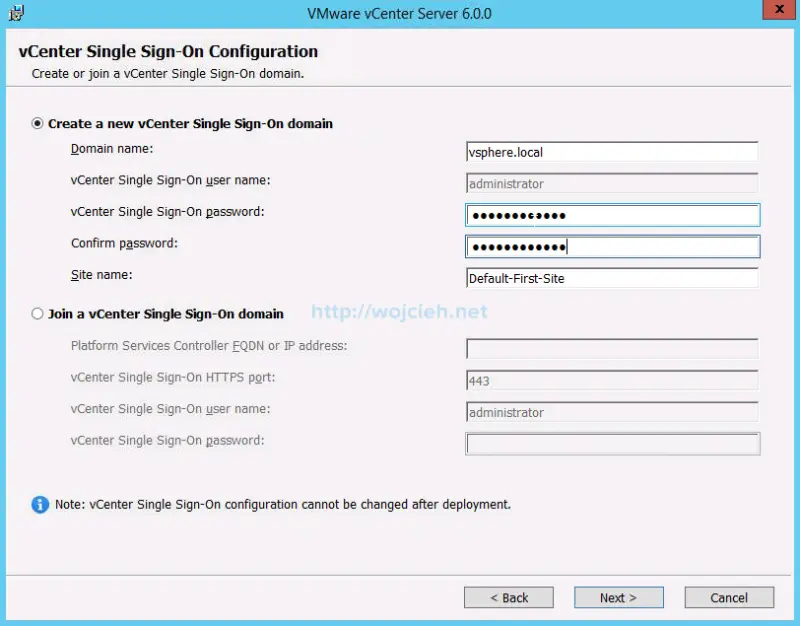Click the Site name field showing Default-First-Site

tap(611, 278)
